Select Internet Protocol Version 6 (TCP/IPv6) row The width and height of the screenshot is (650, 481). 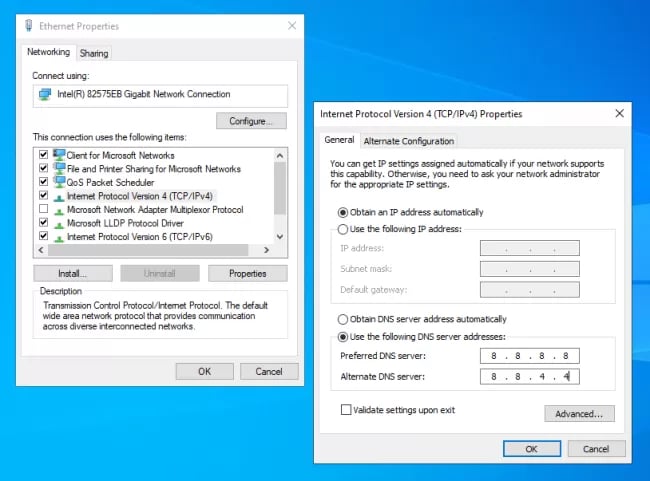[x=140, y=237]
